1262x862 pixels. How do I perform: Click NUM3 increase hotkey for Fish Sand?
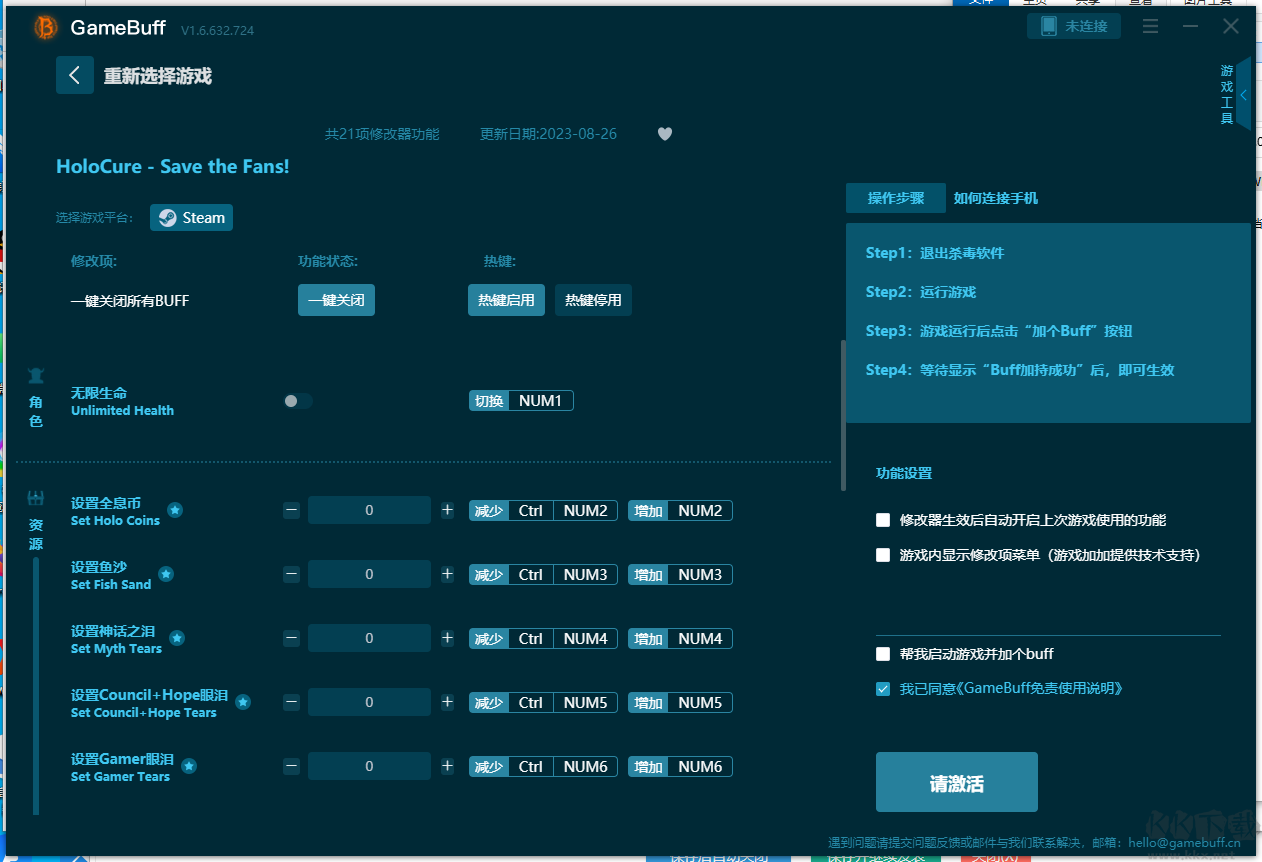click(680, 575)
